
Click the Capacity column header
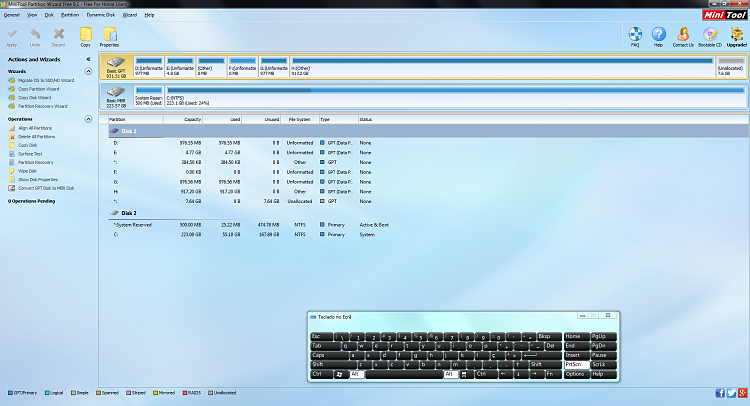tap(183, 120)
